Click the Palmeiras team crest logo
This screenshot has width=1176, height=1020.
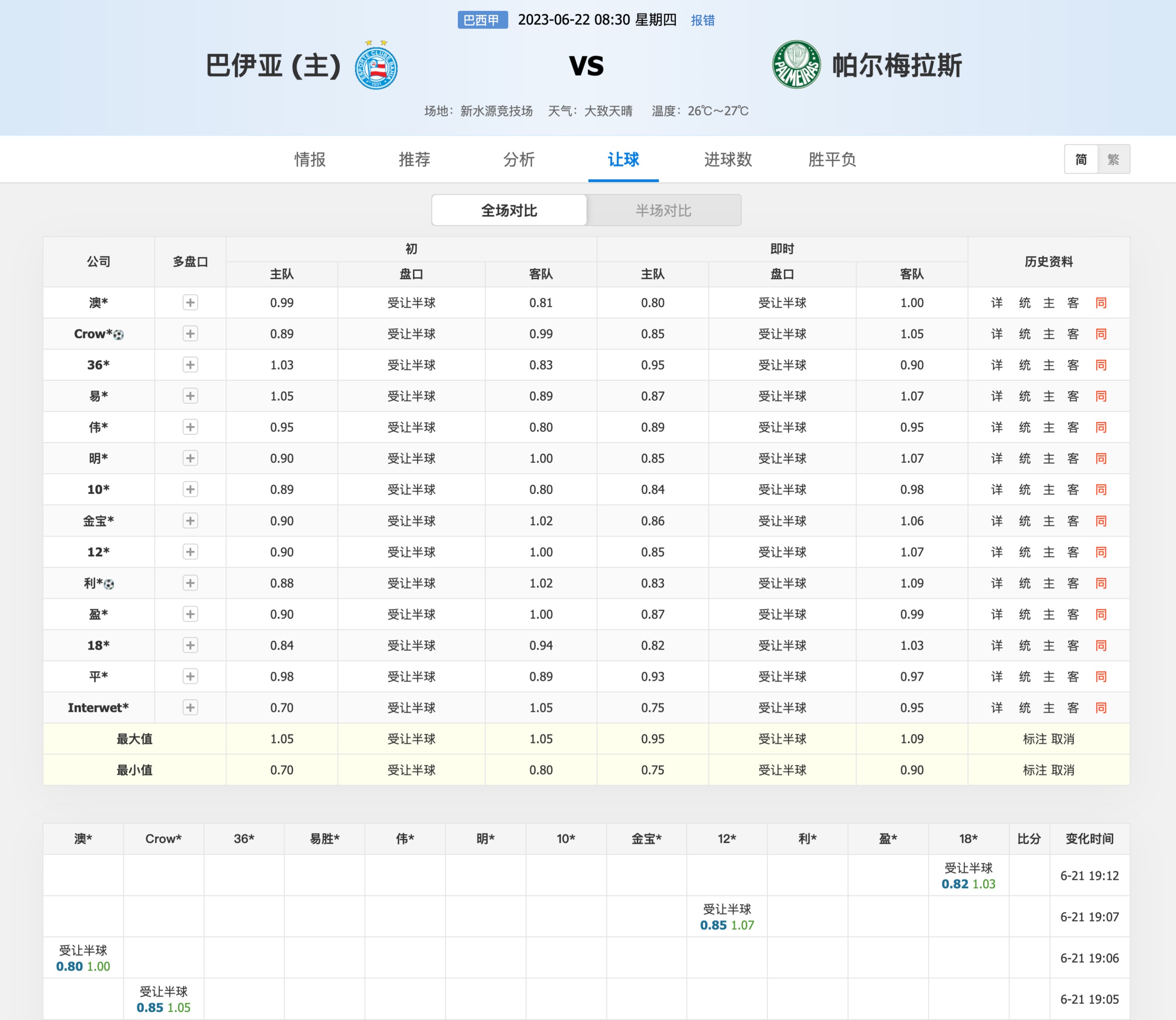tap(796, 65)
